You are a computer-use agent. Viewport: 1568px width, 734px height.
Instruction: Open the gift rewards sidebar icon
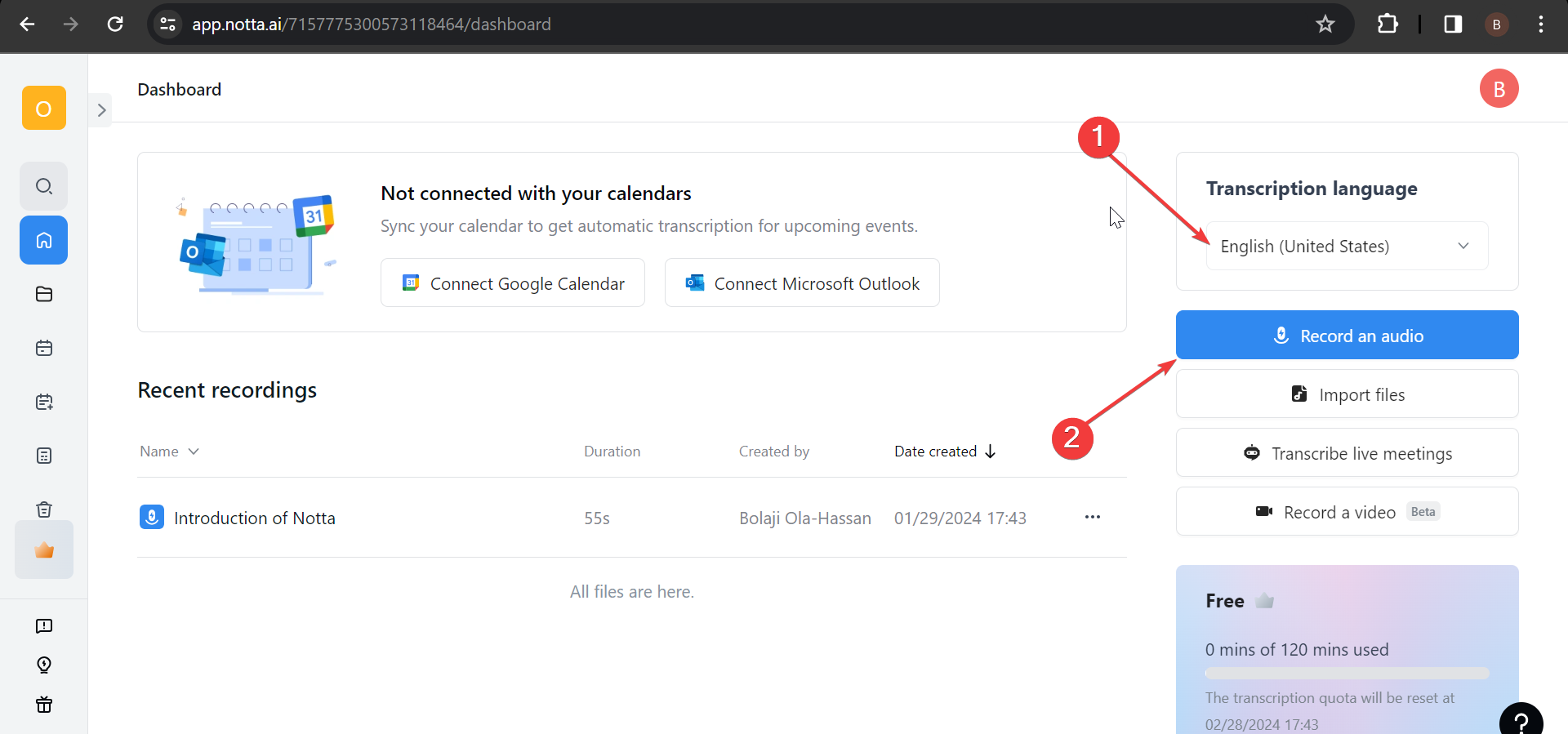(44, 705)
